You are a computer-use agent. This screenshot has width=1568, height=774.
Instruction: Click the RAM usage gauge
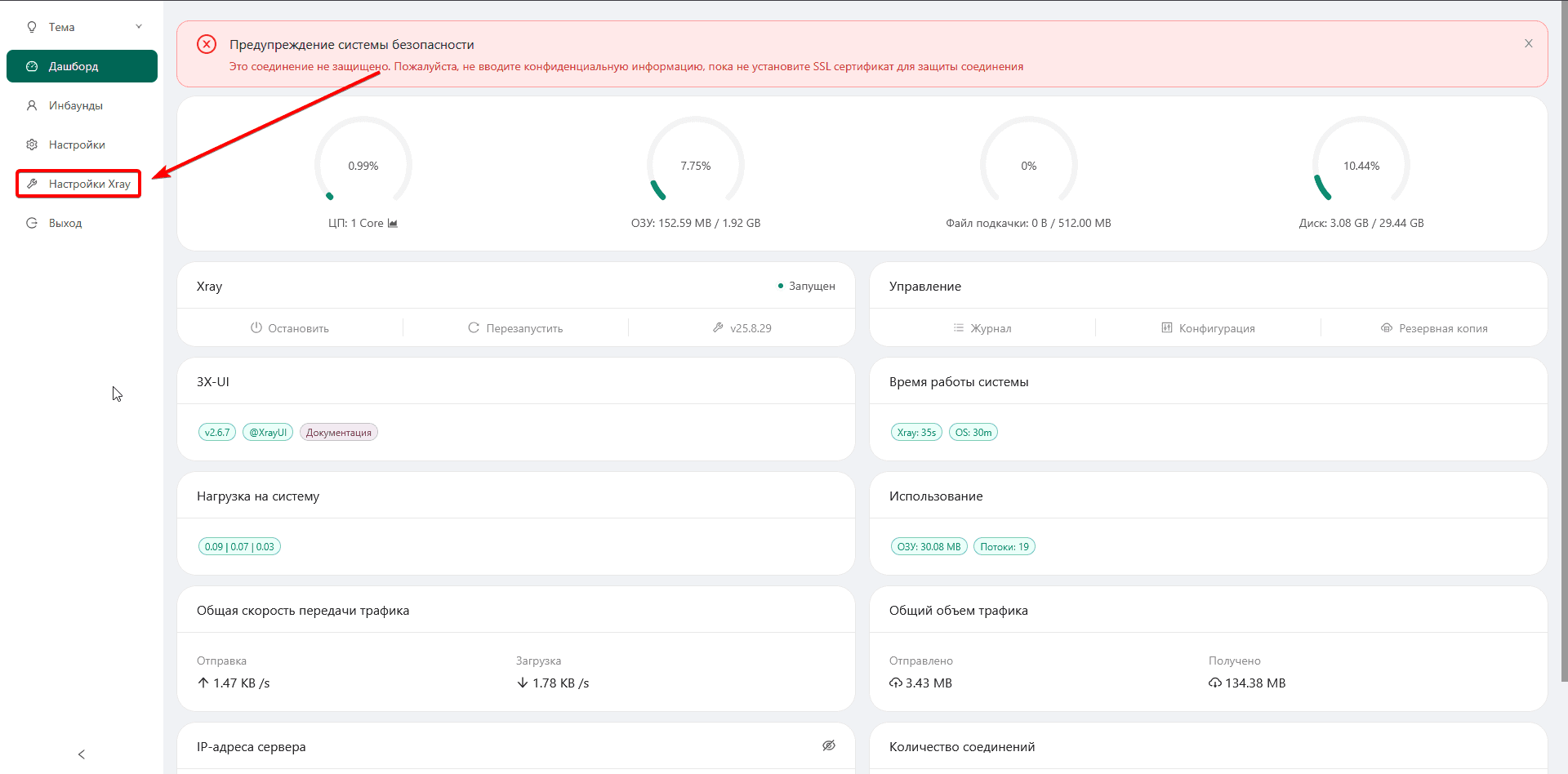696,163
